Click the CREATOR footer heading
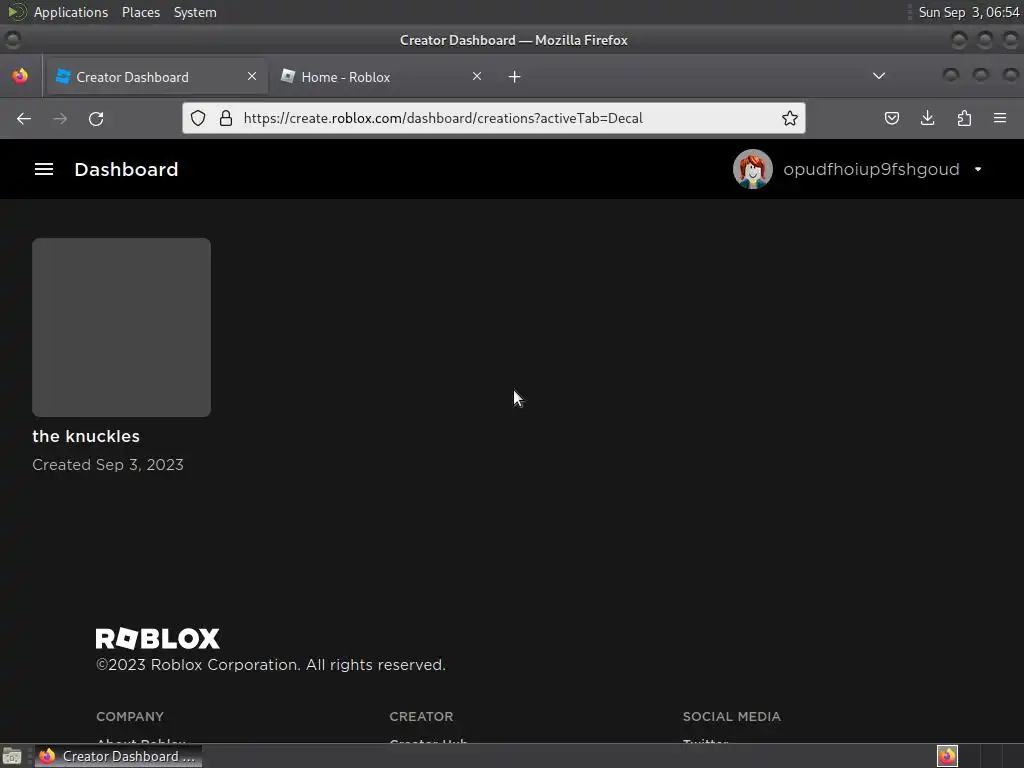Viewport: 1024px width, 768px height. (x=421, y=716)
